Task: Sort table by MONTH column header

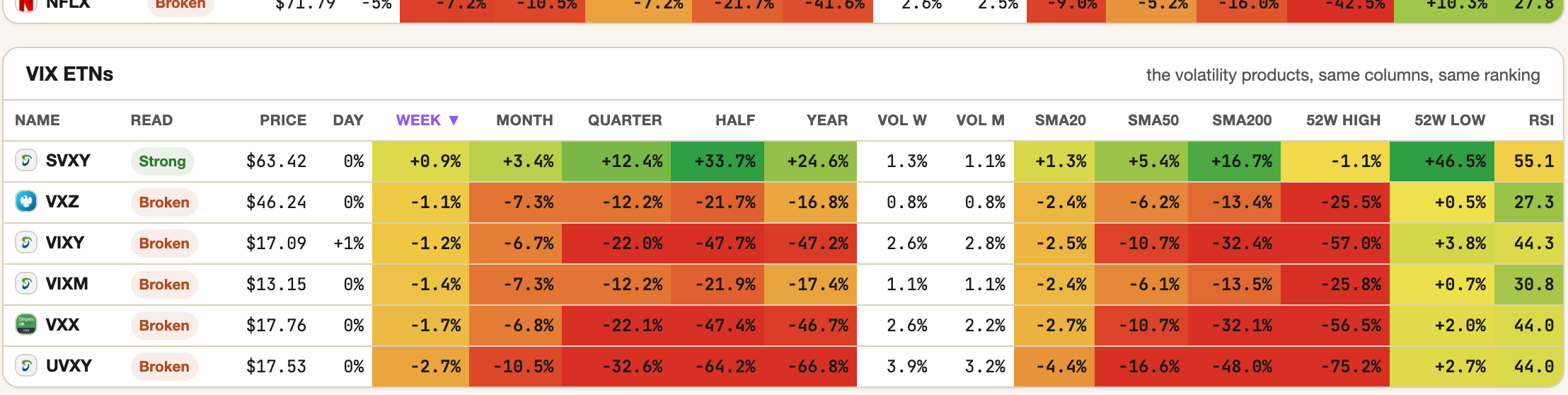Action: [524, 120]
